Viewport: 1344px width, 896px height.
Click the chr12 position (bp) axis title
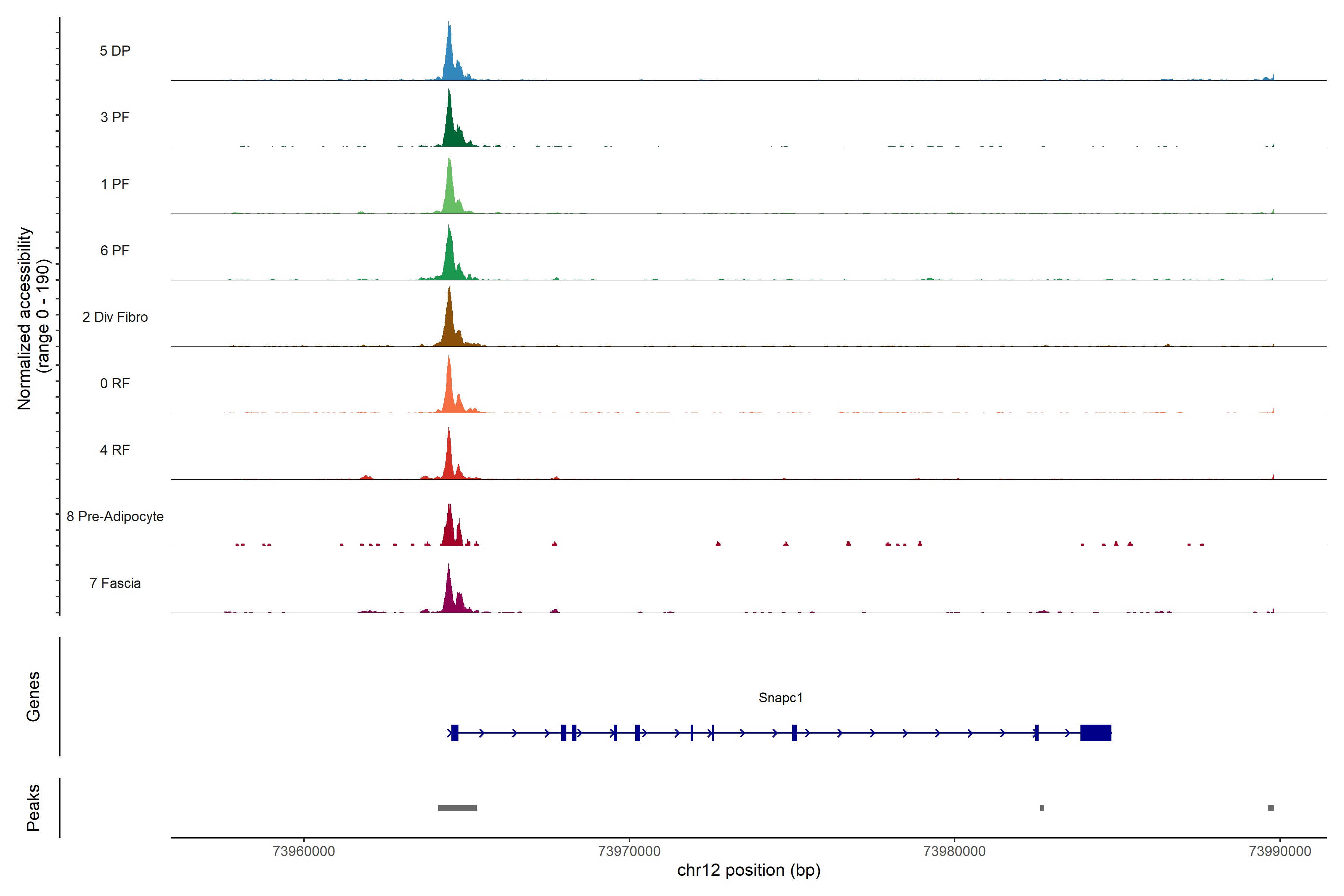pyautogui.click(x=749, y=870)
